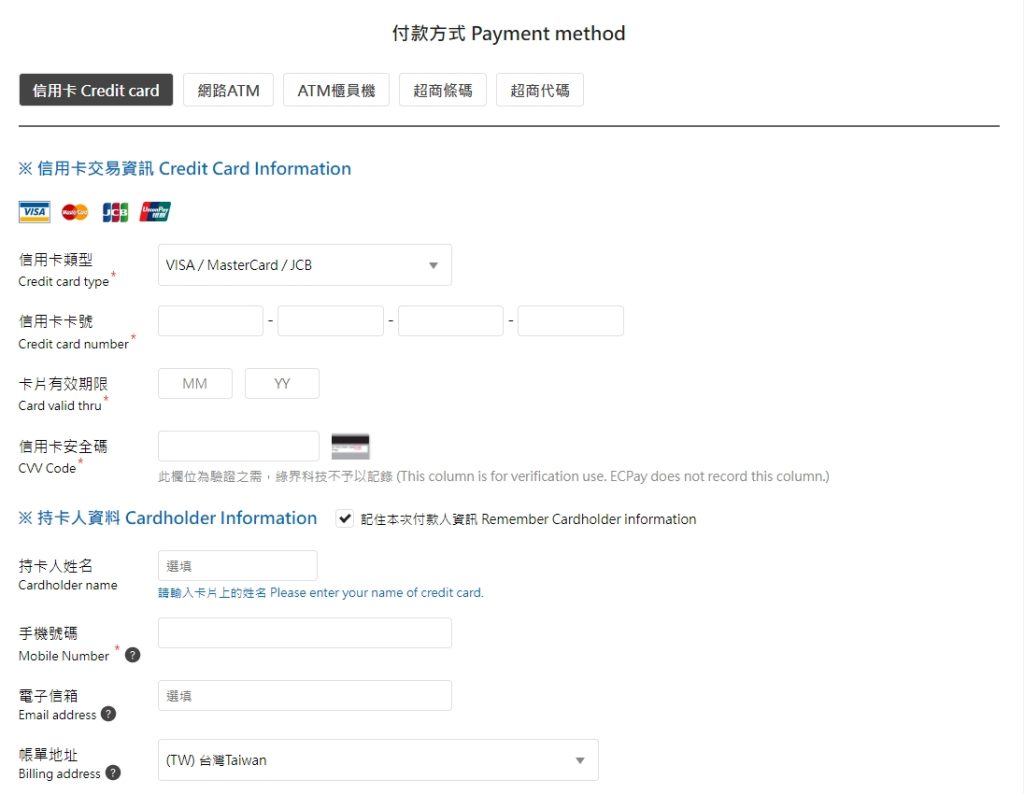The height and width of the screenshot is (794, 1024).
Task: Open the Mobile Number help icon
Action: point(132,657)
